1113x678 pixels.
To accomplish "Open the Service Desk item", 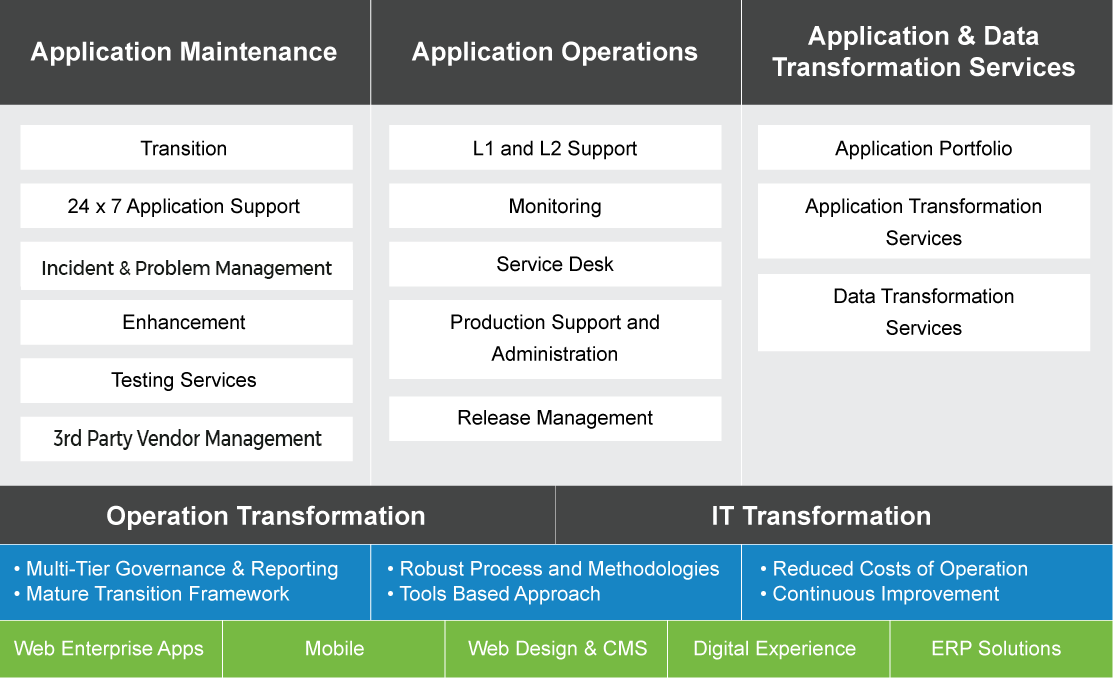I will (555, 264).
